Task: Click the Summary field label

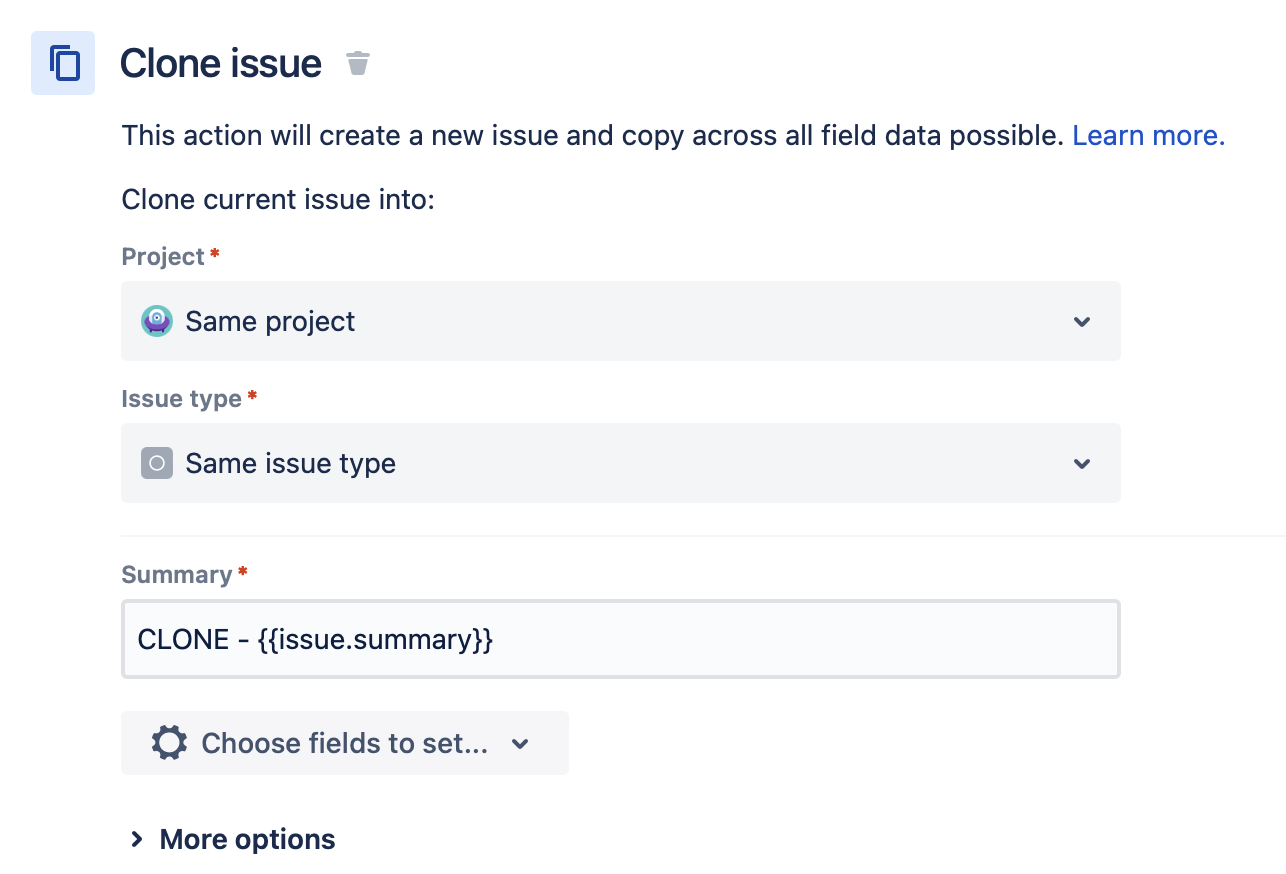Action: coord(177,575)
